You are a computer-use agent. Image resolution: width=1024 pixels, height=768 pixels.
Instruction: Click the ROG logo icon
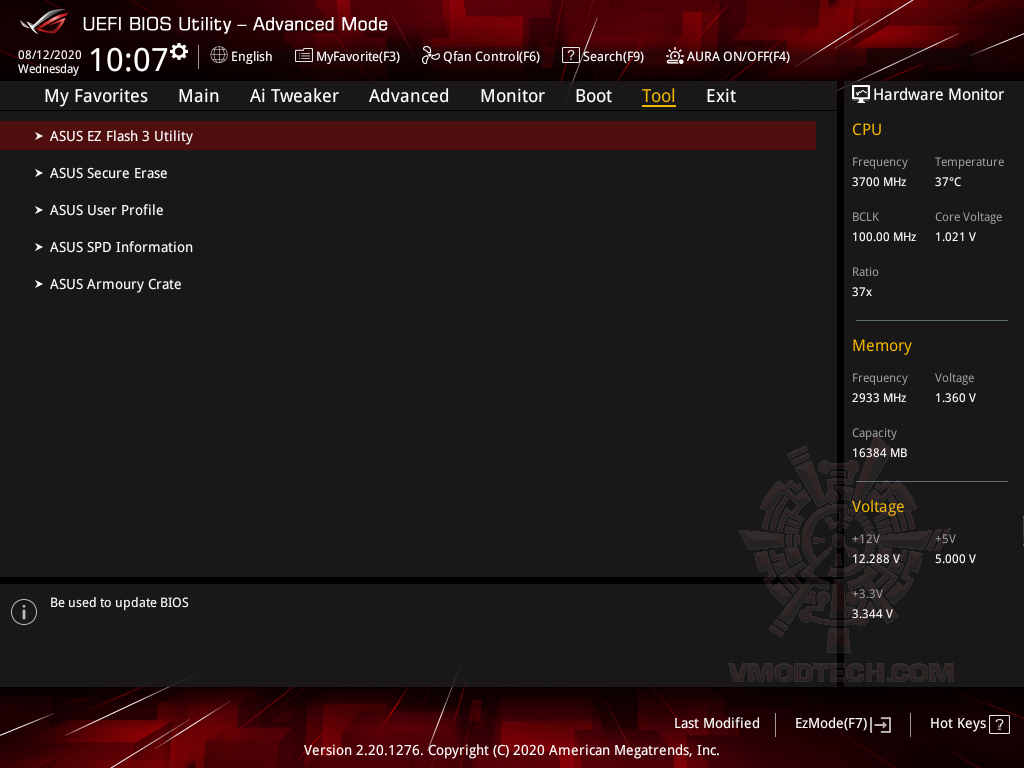pos(44,22)
